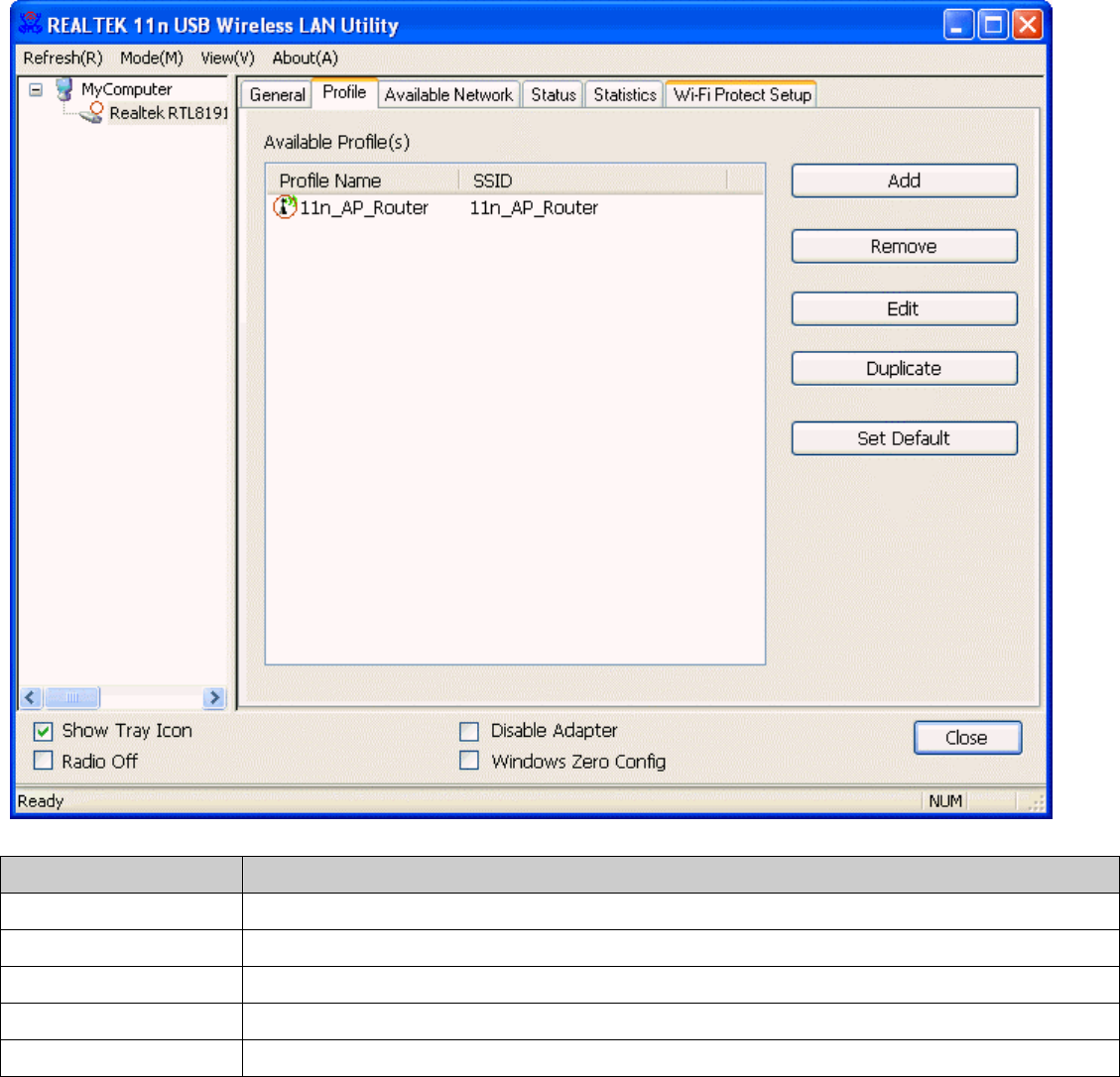The width and height of the screenshot is (1120, 1077).
Task: Minimize the Realtek utility window
Action: pos(958,25)
